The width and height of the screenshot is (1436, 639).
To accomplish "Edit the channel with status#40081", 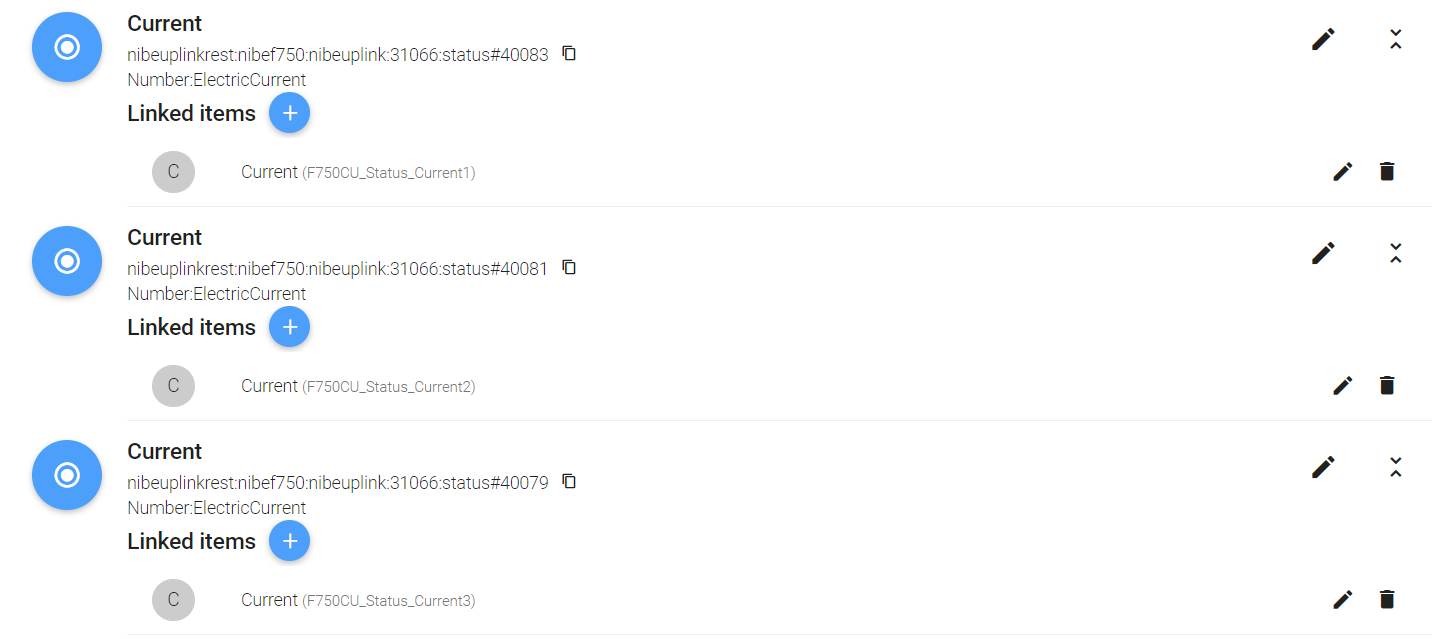I will 1323,254.
